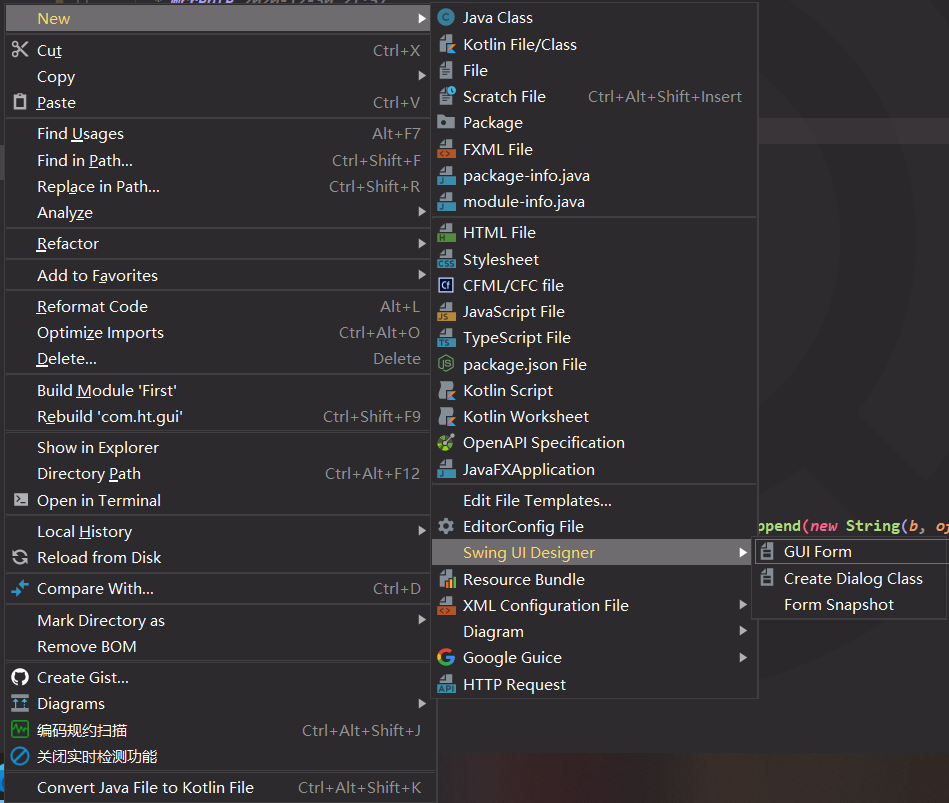
Task: Click the Create Dialog Class icon
Action: click(x=767, y=578)
